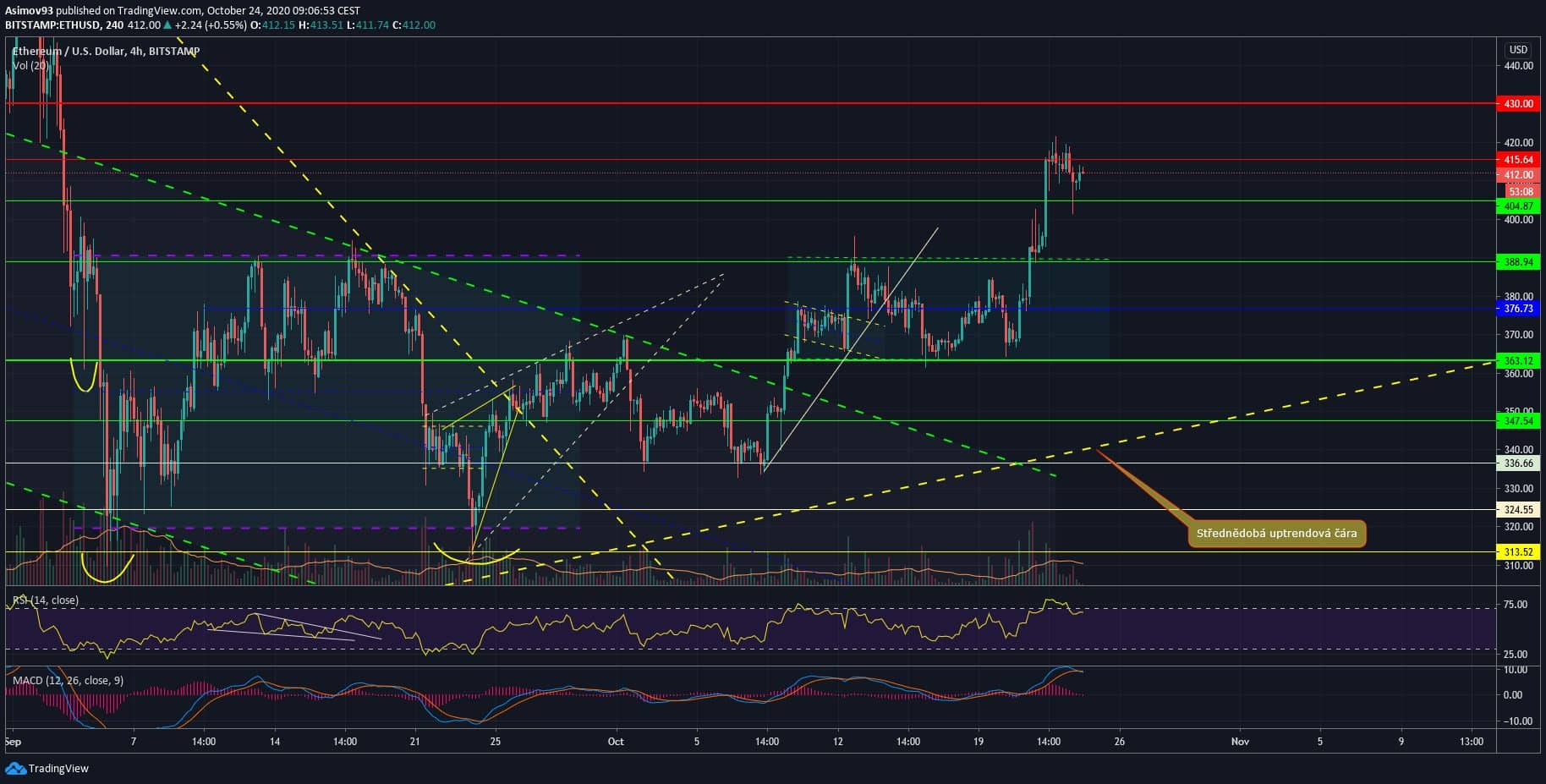The height and width of the screenshot is (784, 1546).
Task: Click the 53:08 candle countdown label
Action: (x=1520, y=192)
